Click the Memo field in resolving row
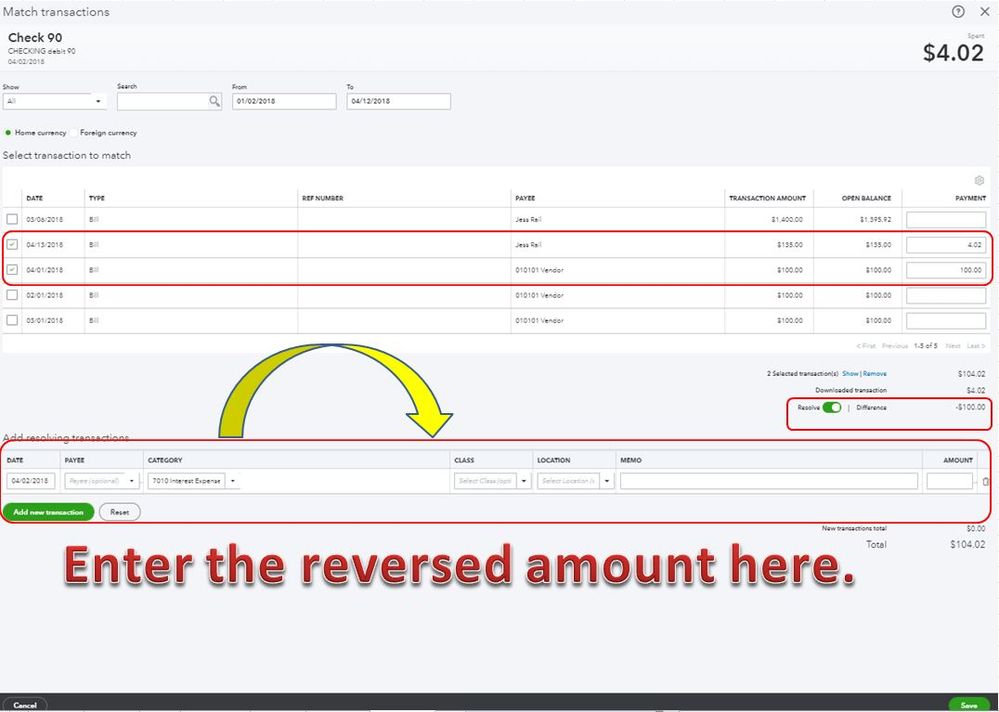999x712 pixels. (x=769, y=481)
